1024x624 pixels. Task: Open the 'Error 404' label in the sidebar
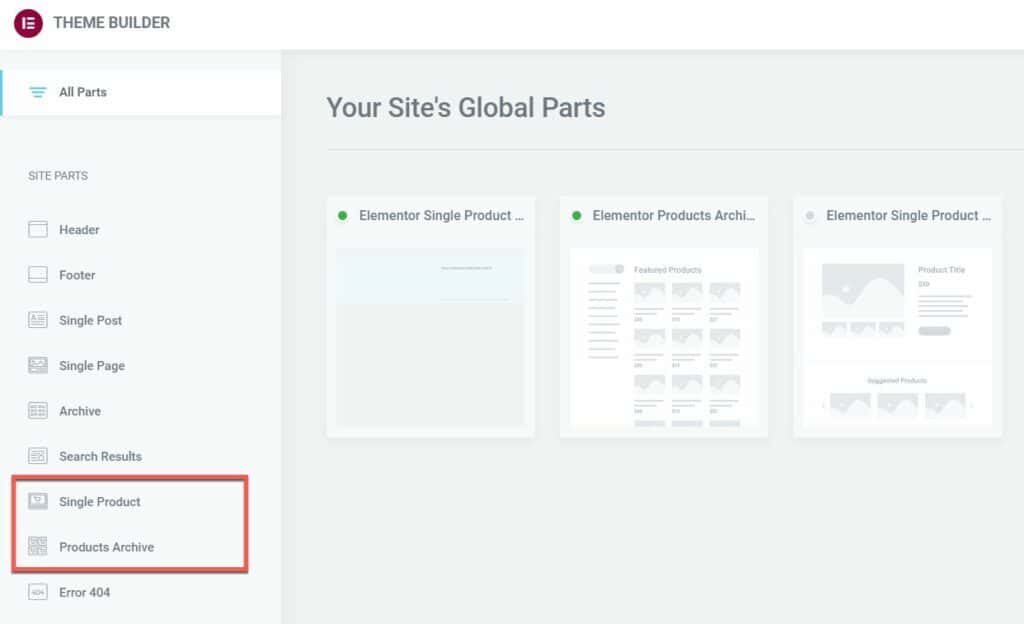(85, 593)
